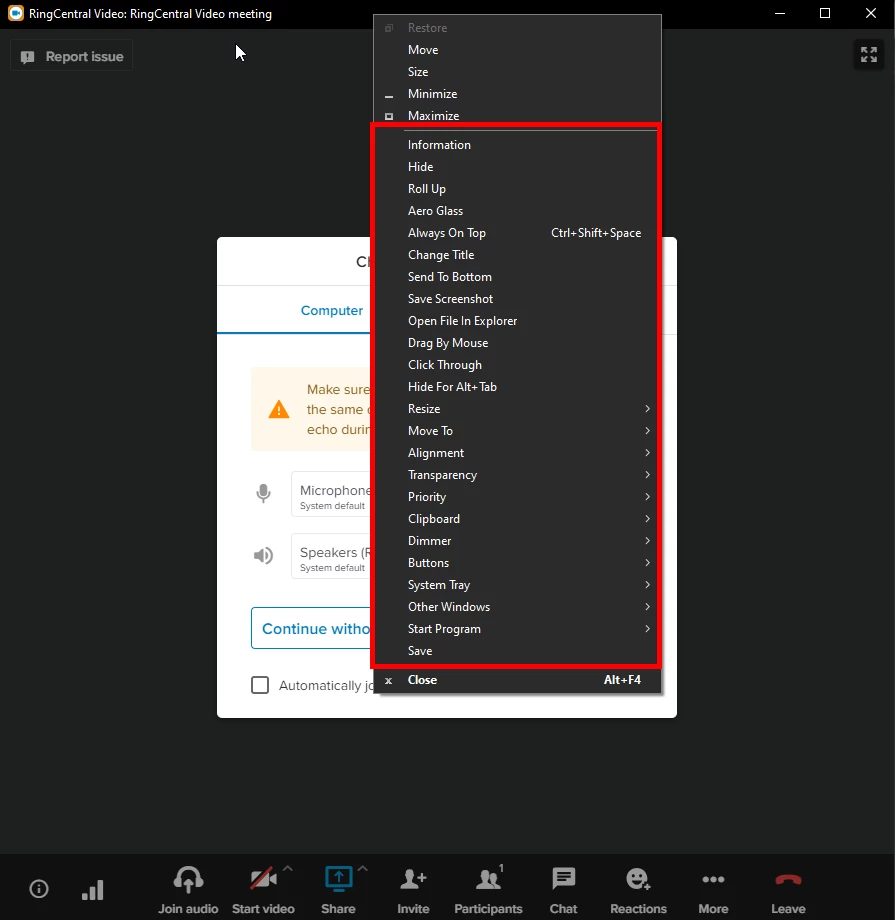This screenshot has height=920, width=895.
Task: Open the Chat bubble icon
Action: click(x=563, y=879)
